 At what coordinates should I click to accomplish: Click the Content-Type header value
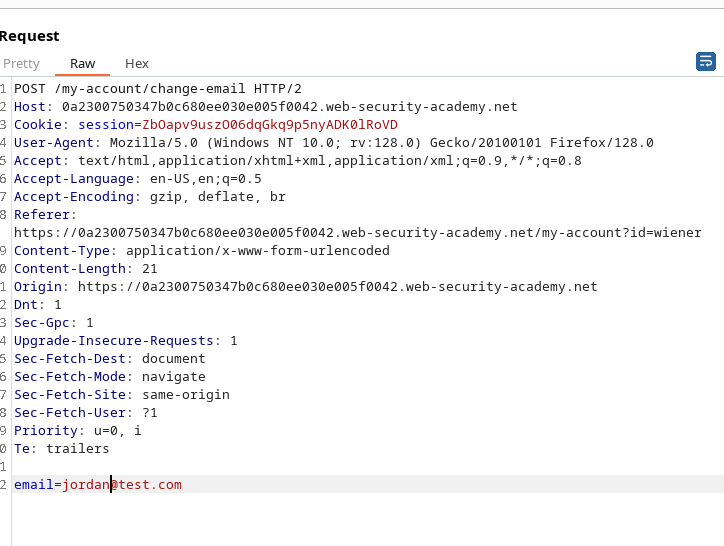pos(258,251)
